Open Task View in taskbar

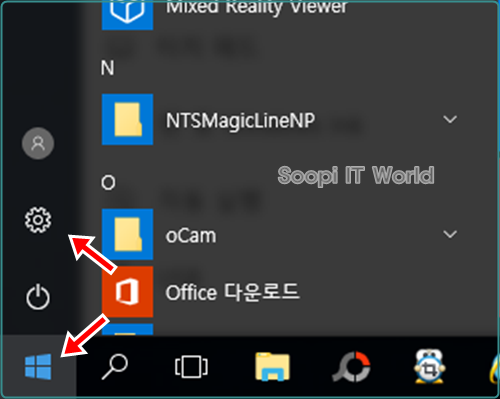[x=191, y=367]
